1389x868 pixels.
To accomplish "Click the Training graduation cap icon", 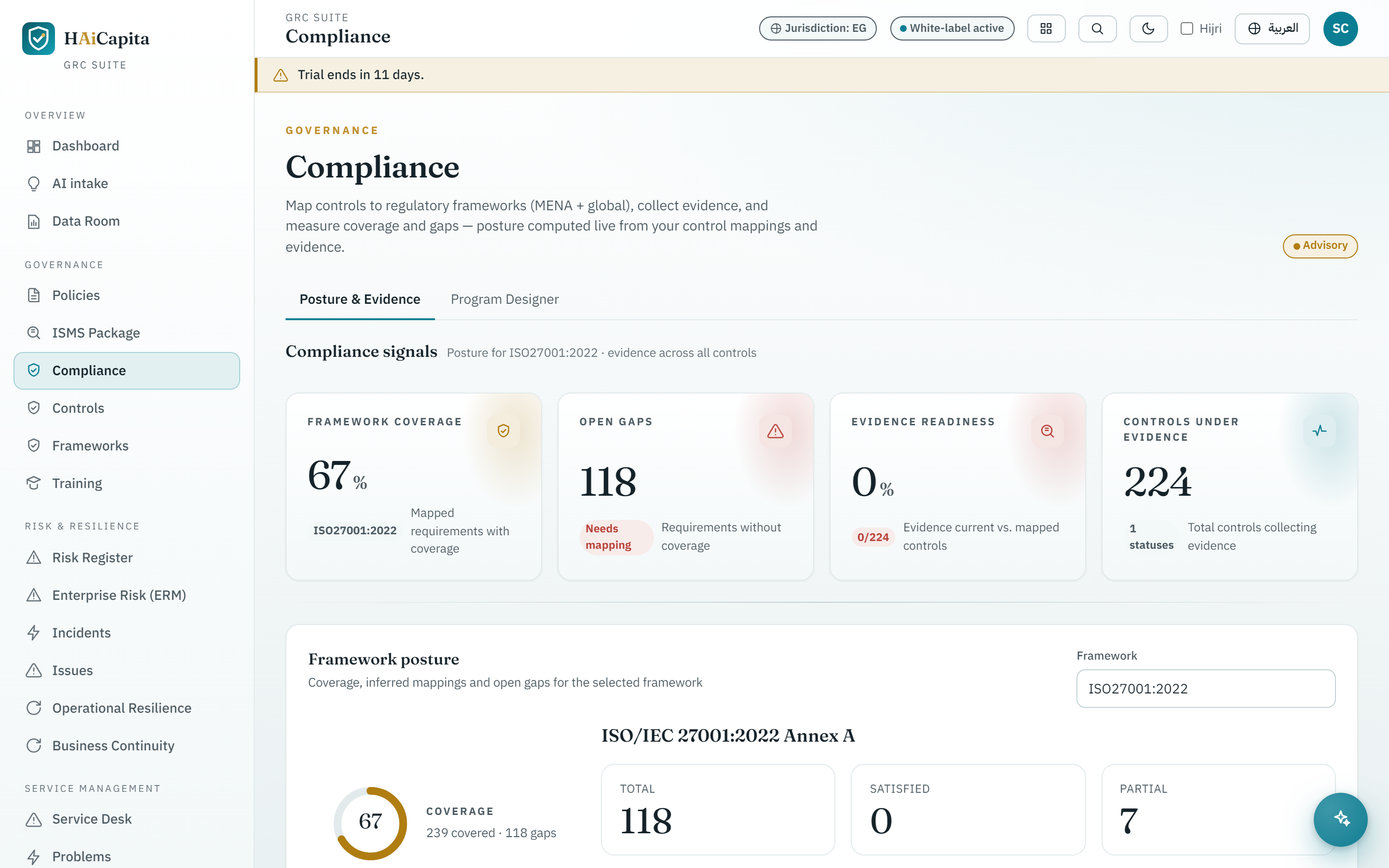I will coord(34,483).
